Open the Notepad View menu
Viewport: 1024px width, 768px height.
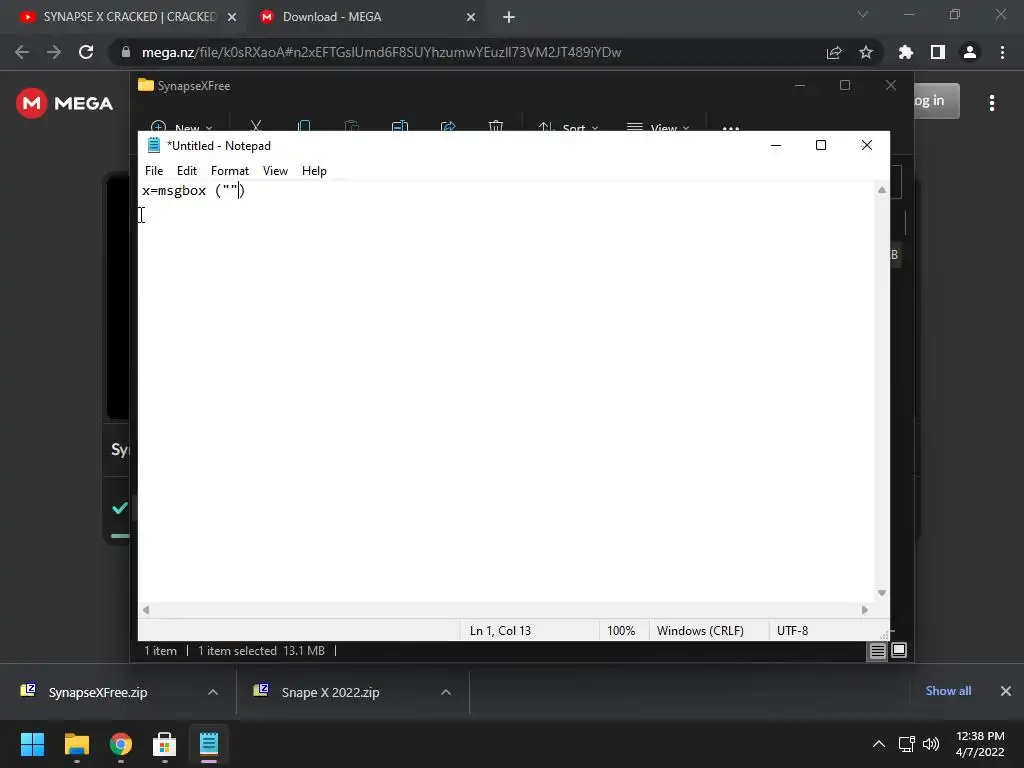[x=275, y=170]
